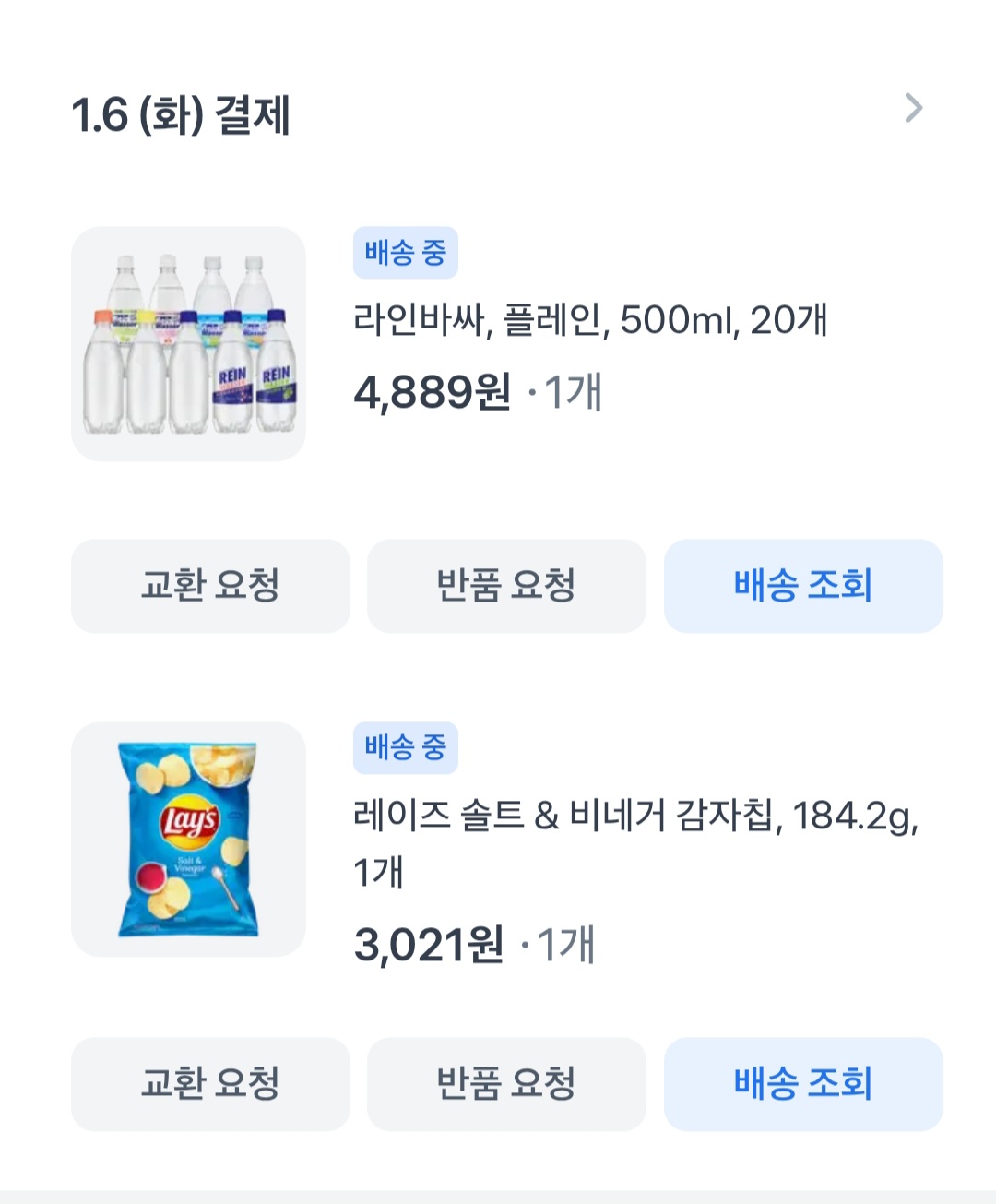The width and height of the screenshot is (996, 1204).
Task: Tap the 배송 중 badge above 라인바싸
Action: [x=405, y=253]
